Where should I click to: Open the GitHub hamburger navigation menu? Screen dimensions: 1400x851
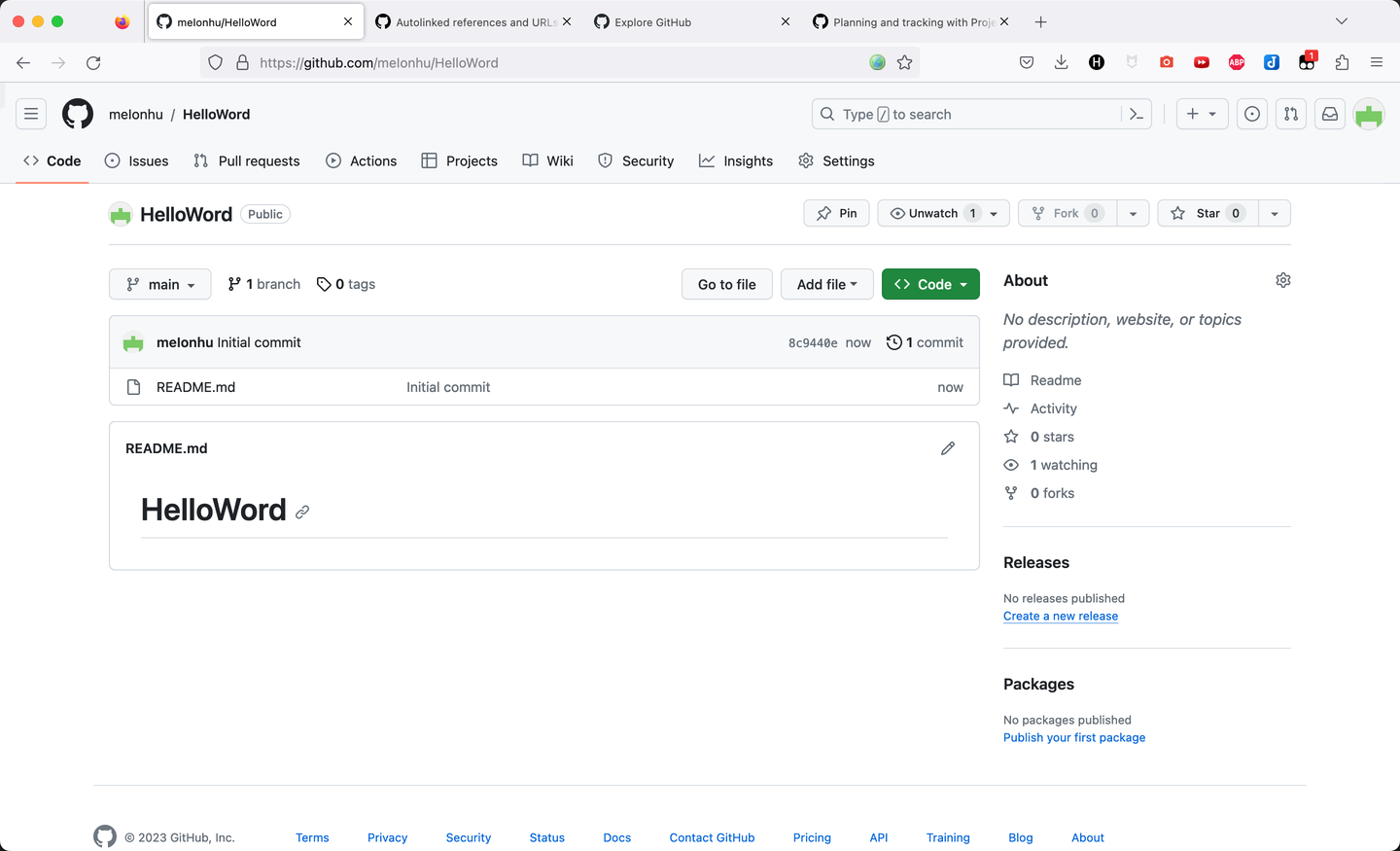click(31, 114)
